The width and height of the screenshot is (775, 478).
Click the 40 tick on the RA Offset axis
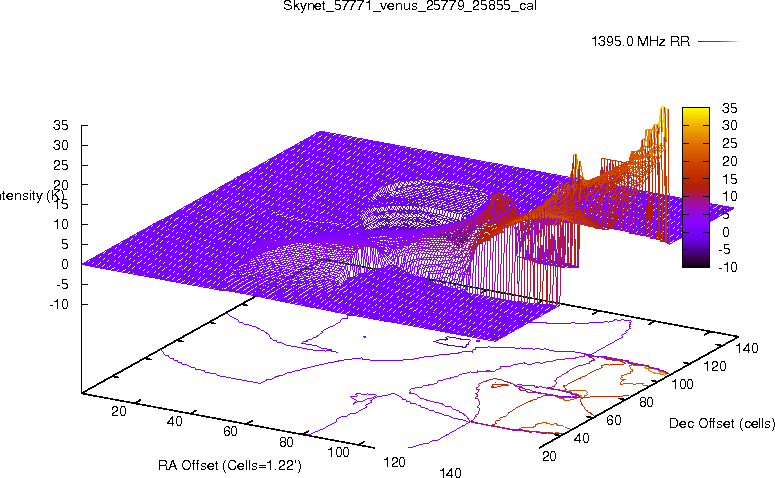(174, 421)
